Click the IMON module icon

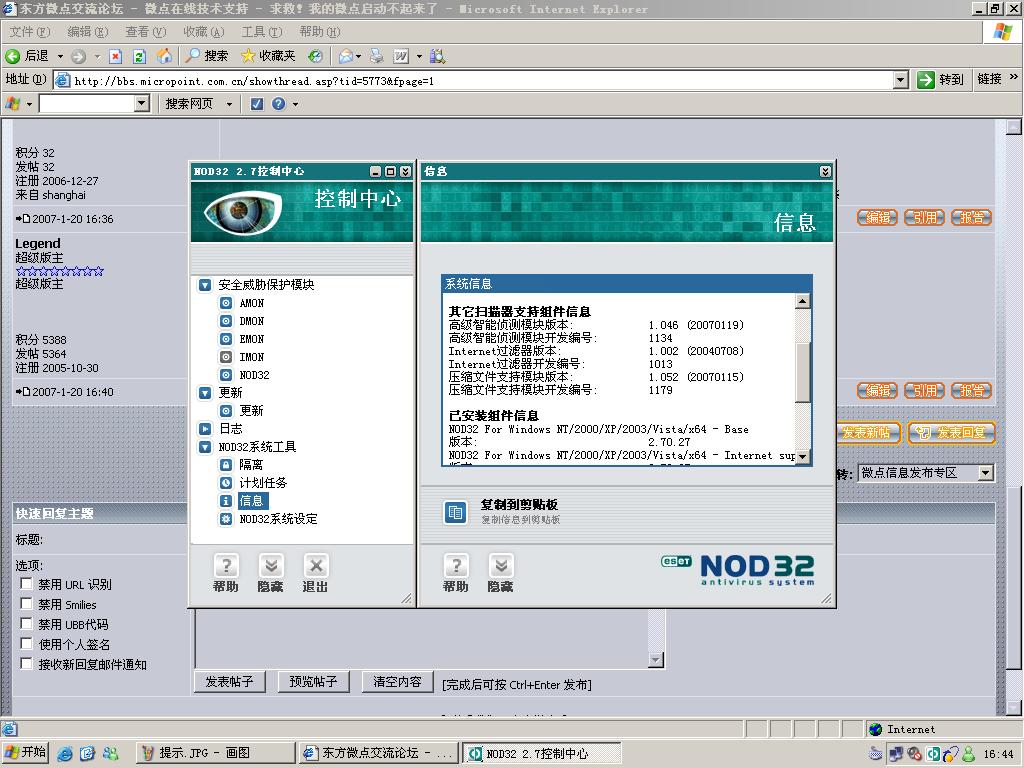coord(225,357)
